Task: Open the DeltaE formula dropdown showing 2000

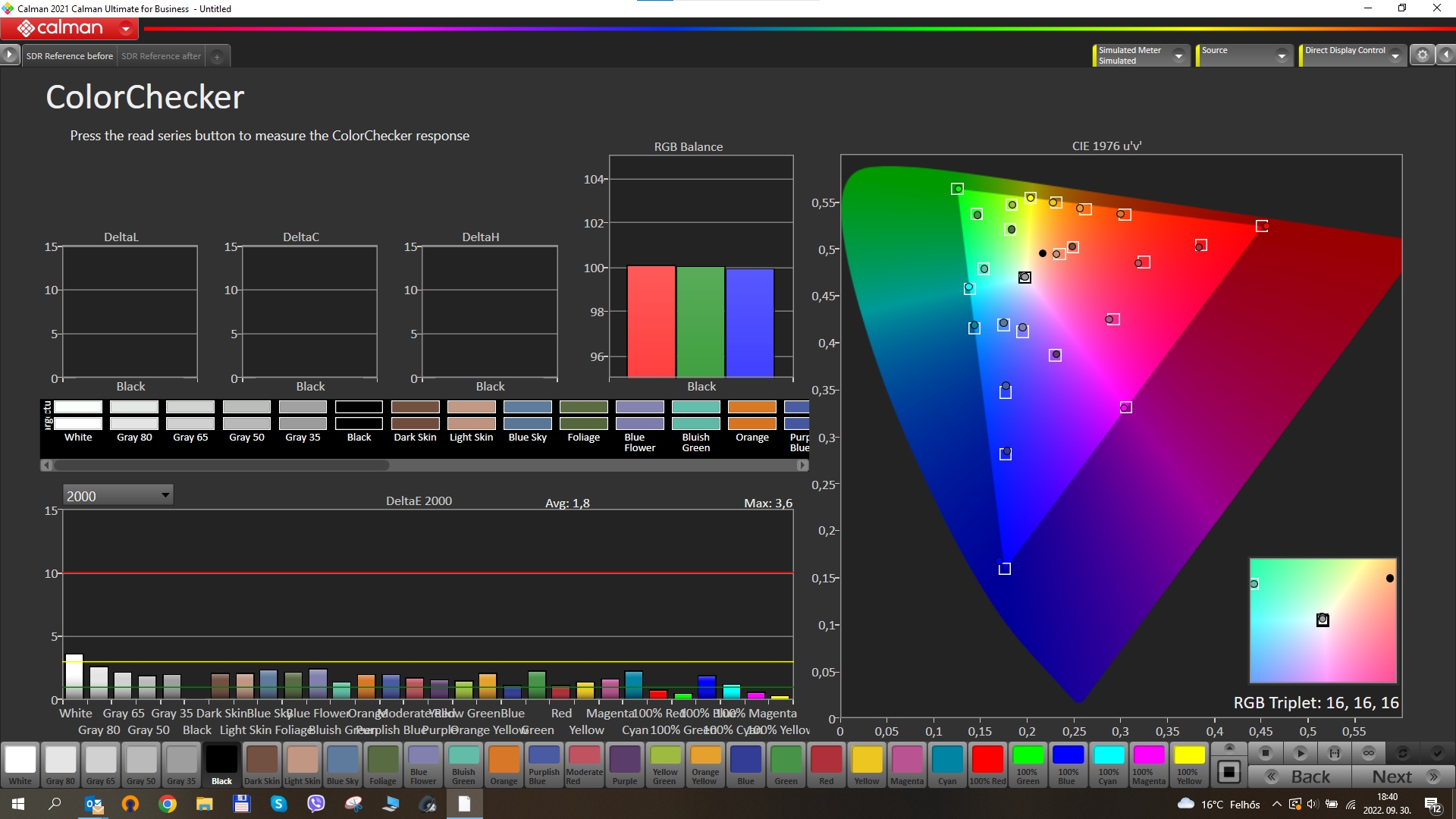Action: coord(118,495)
